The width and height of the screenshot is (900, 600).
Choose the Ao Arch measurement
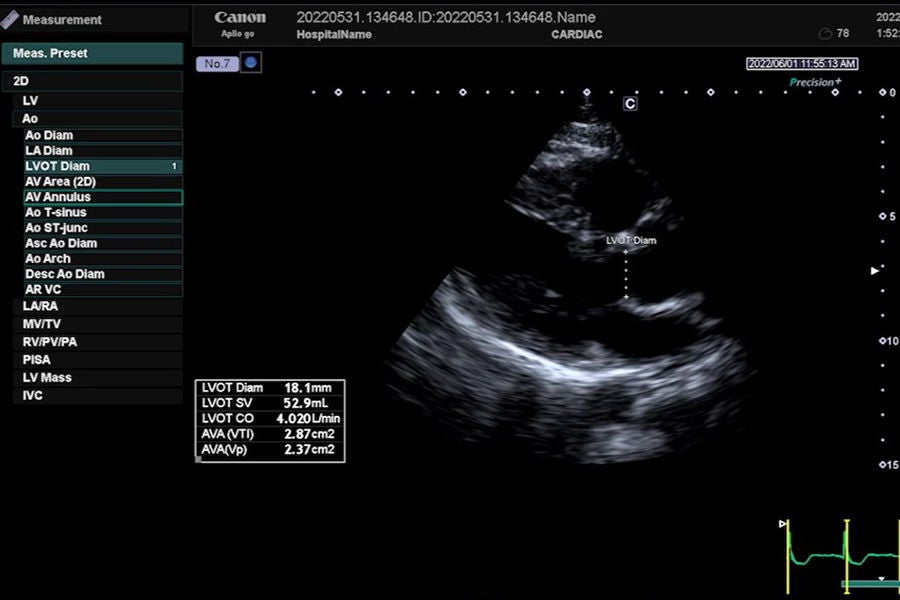(x=103, y=259)
